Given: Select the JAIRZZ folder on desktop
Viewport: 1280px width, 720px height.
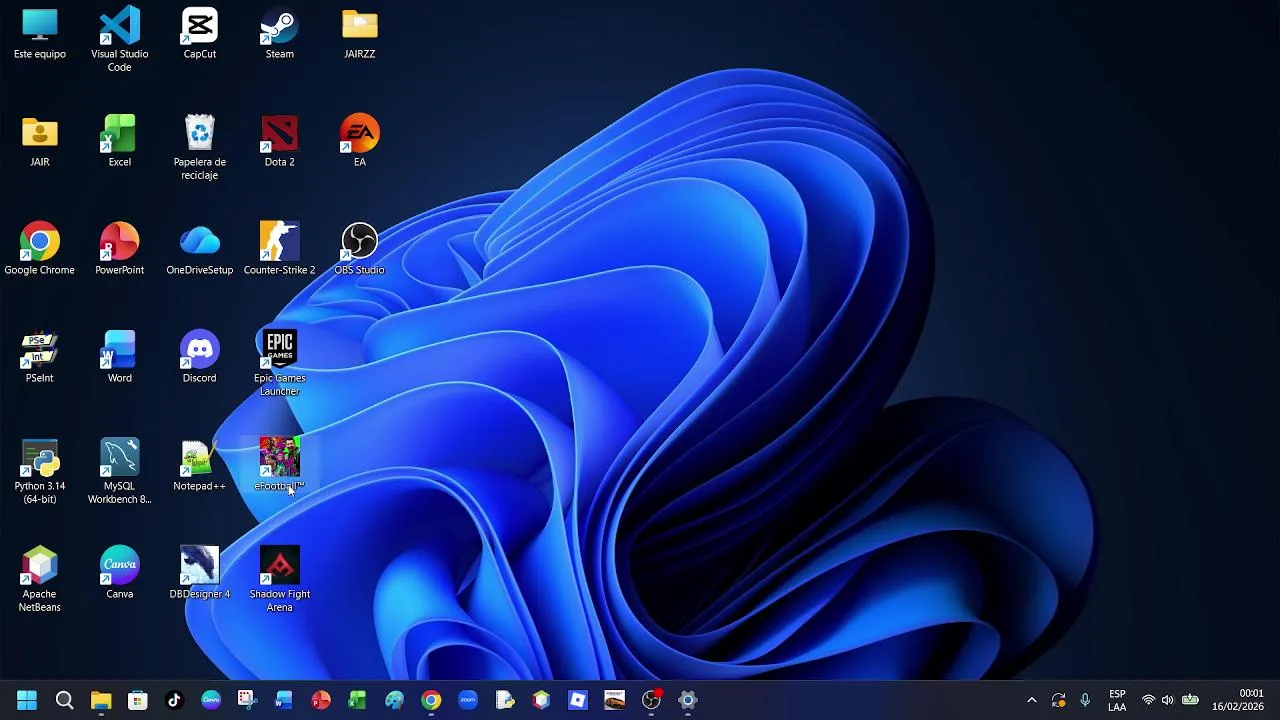Looking at the screenshot, I should pyautogui.click(x=360, y=34).
